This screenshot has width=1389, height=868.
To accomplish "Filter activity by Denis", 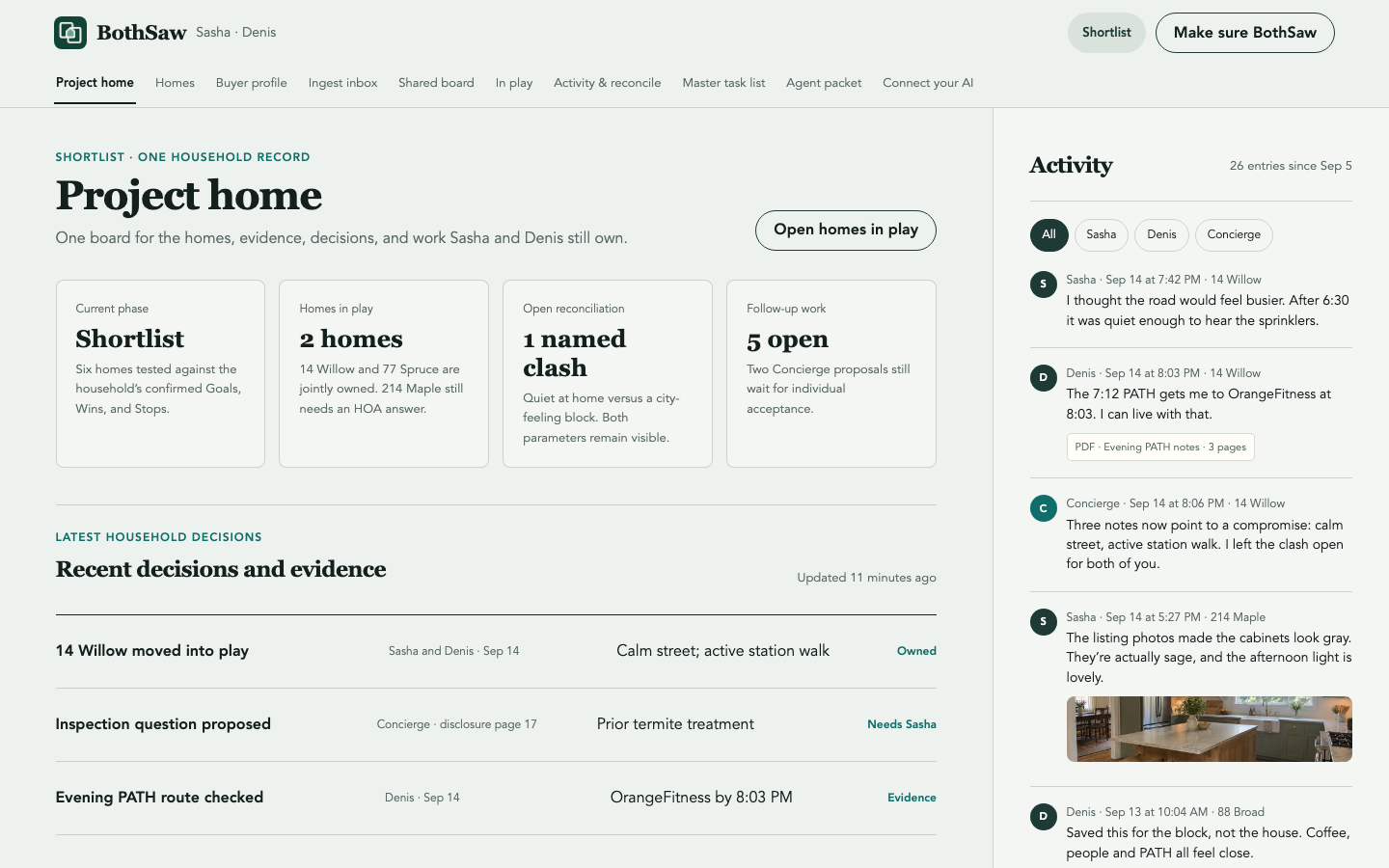I will coord(1161,234).
